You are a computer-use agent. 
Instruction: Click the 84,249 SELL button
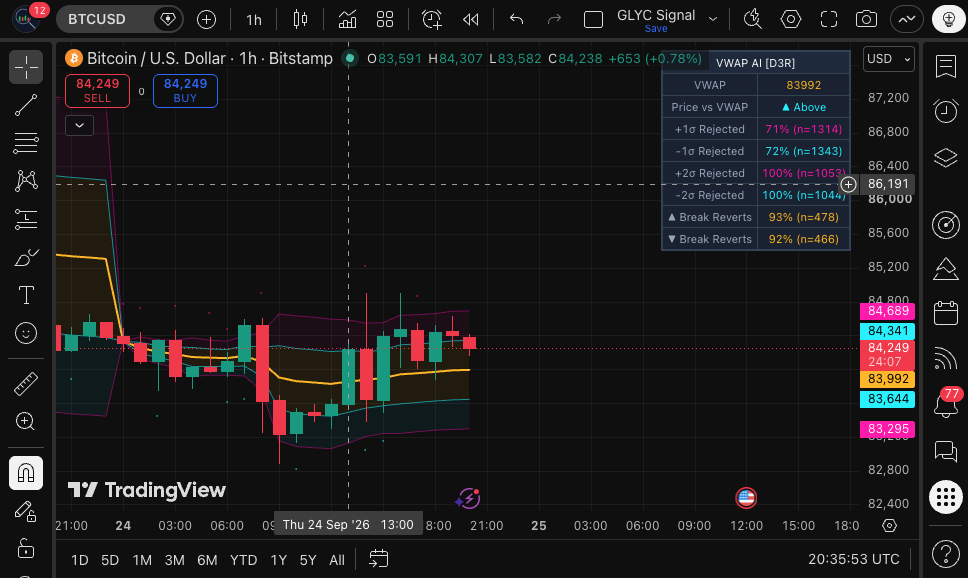pyautogui.click(x=98, y=91)
